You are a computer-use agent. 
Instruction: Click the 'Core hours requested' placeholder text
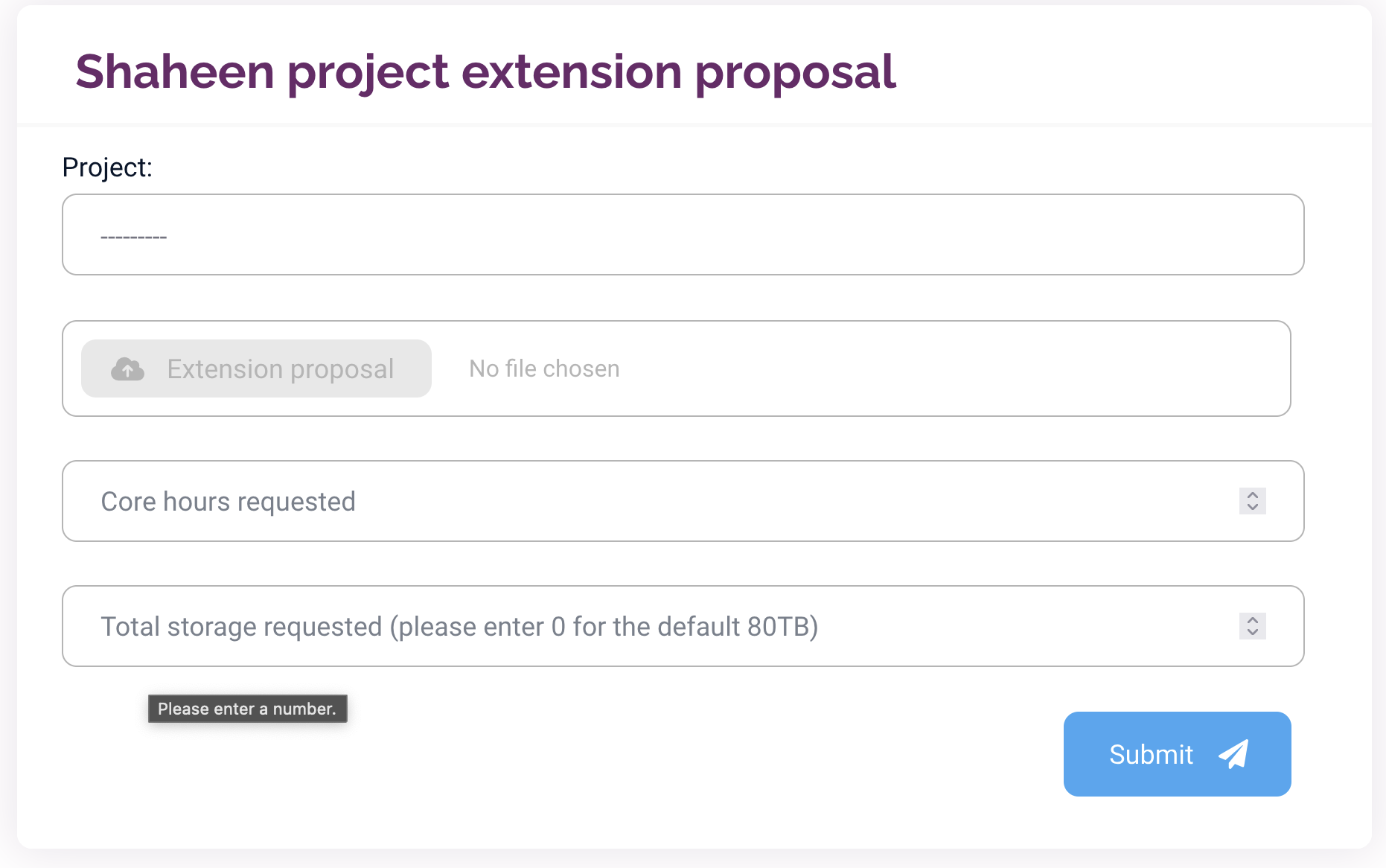tap(228, 502)
